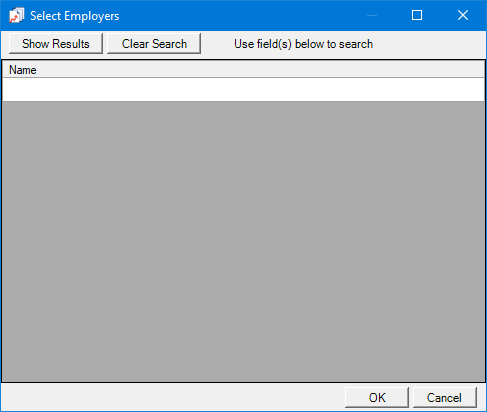The height and width of the screenshot is (412, 487).
Task: Click the 'Use field(s) below to search' label
Action: [x=303, y=44]
